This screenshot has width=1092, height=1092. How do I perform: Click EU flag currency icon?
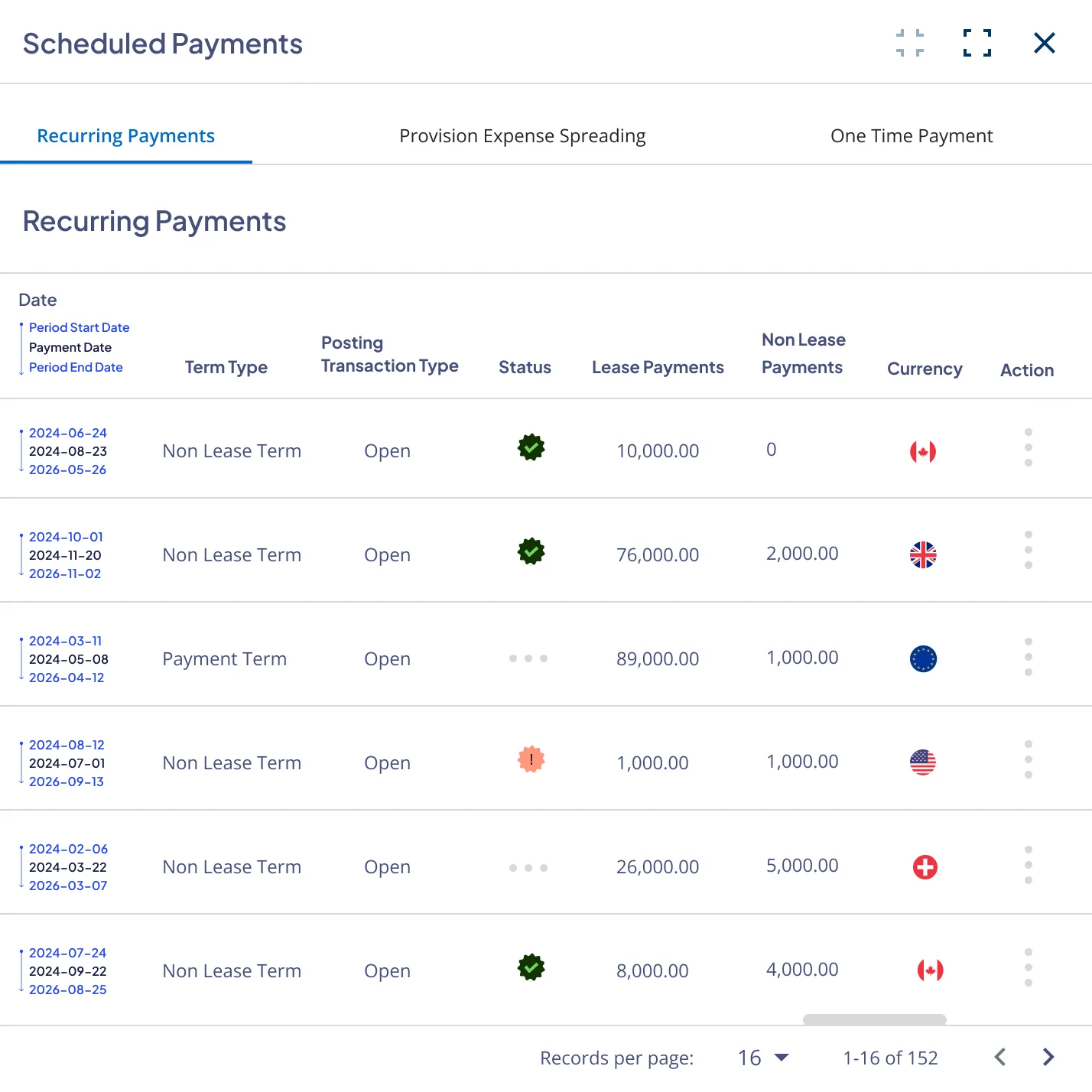point(923,658)
